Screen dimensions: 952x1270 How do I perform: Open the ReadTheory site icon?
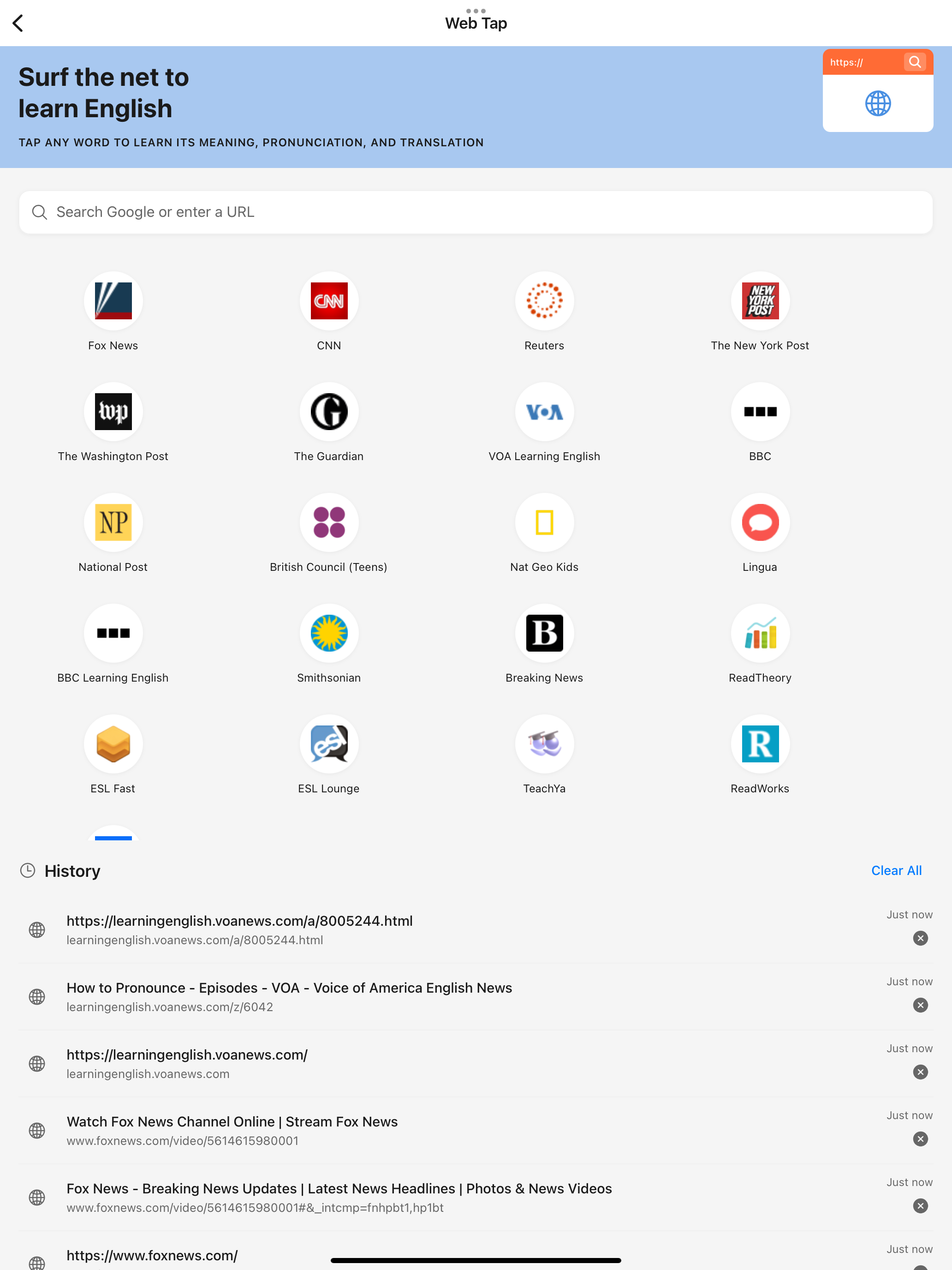pos(760,633)
